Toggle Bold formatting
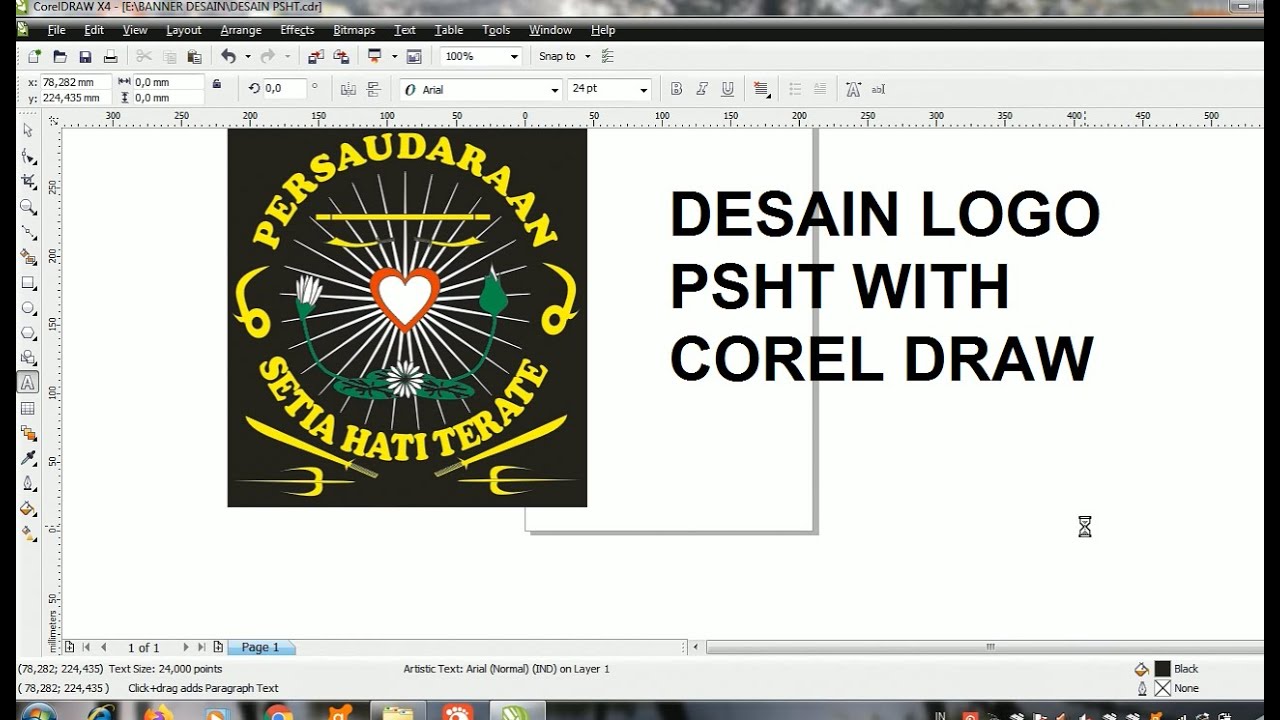Image resolution: width=1280 pixels, height=720 pixels. (x=676, y=89)
